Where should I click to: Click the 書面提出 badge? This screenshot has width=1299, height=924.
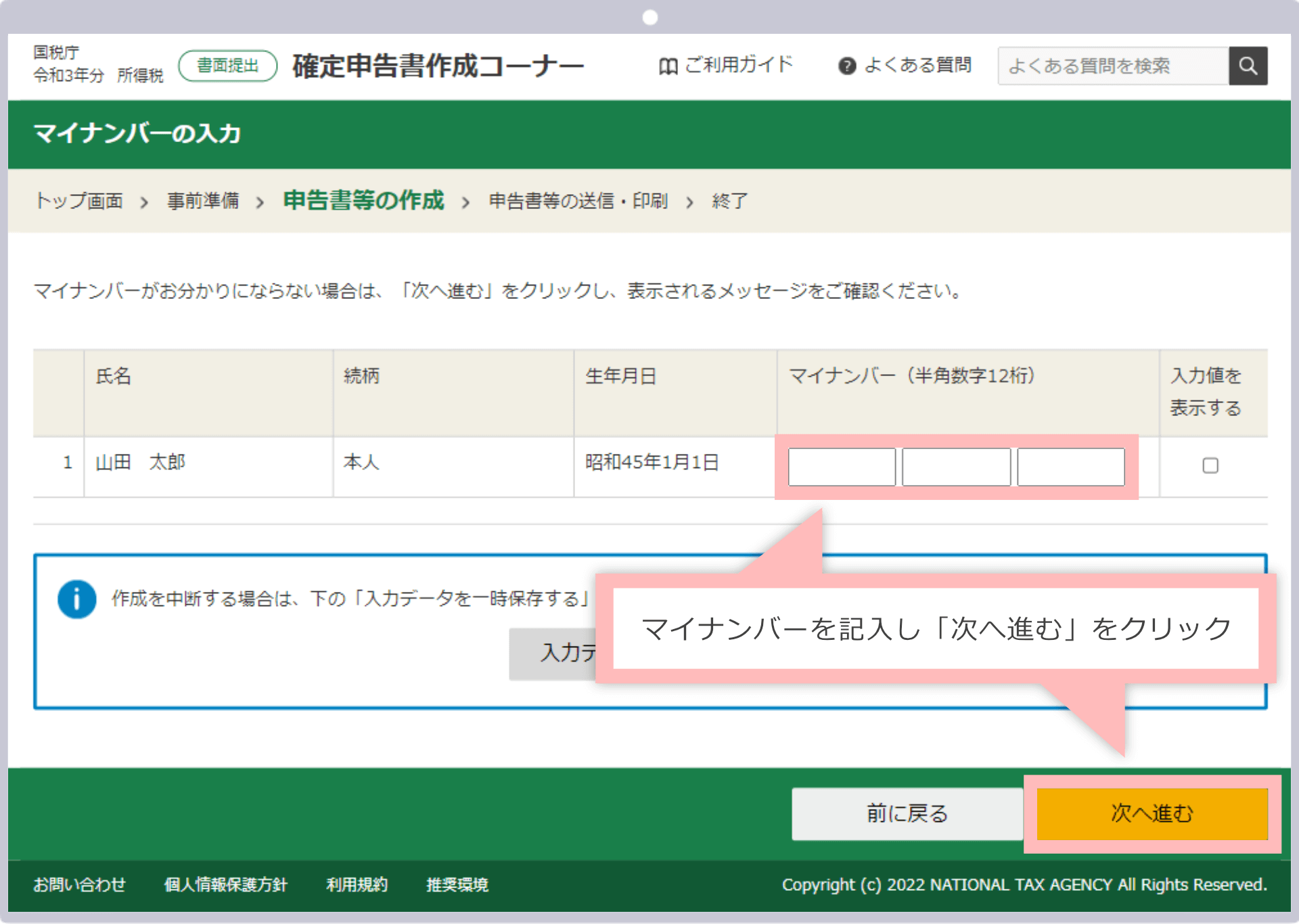click(227, 65)
